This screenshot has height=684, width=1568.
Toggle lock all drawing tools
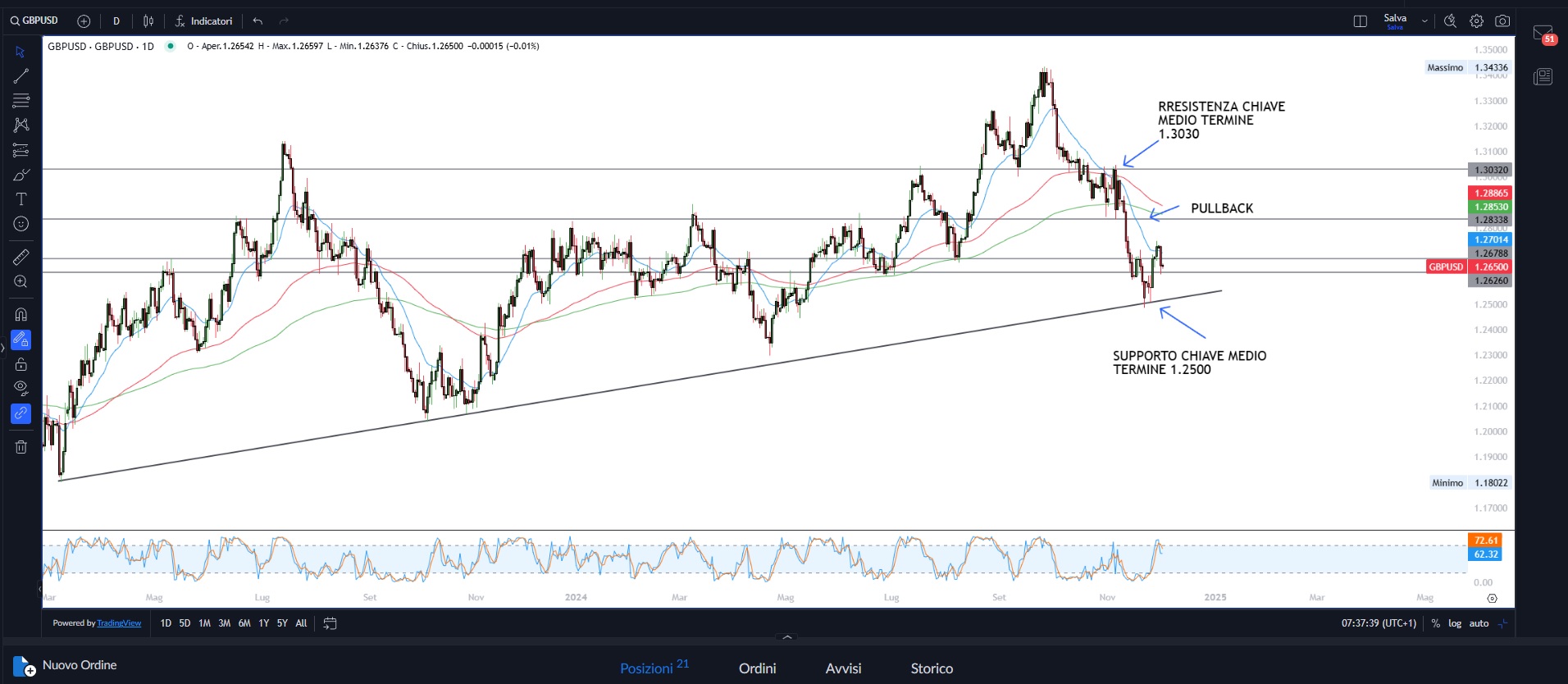pyautogui.click(x=21, y=364)
